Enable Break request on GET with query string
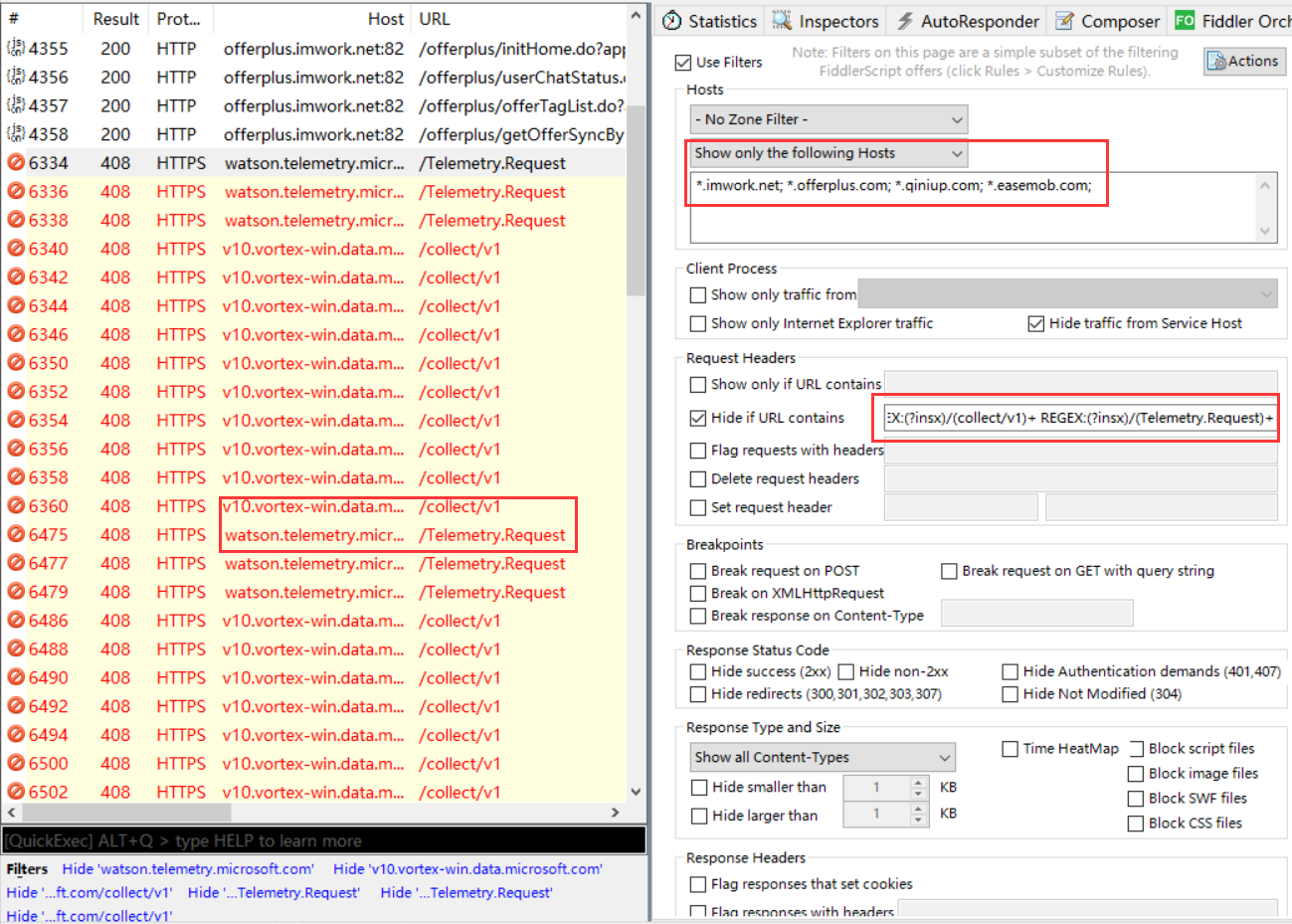1292x924 pixels. click(x=950, y=572)
